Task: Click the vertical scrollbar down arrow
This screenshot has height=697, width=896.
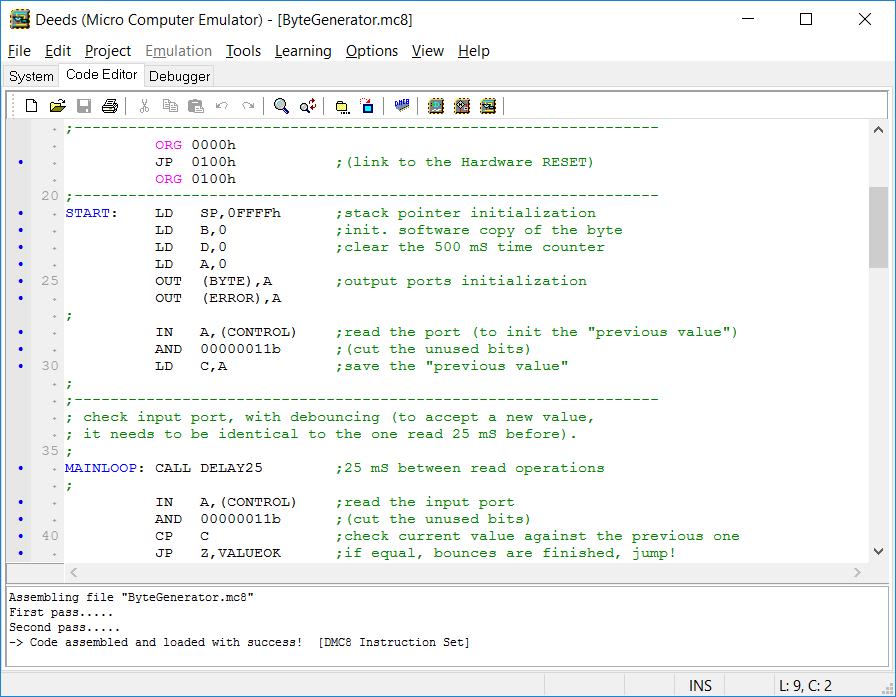Action: pos(878,551)
